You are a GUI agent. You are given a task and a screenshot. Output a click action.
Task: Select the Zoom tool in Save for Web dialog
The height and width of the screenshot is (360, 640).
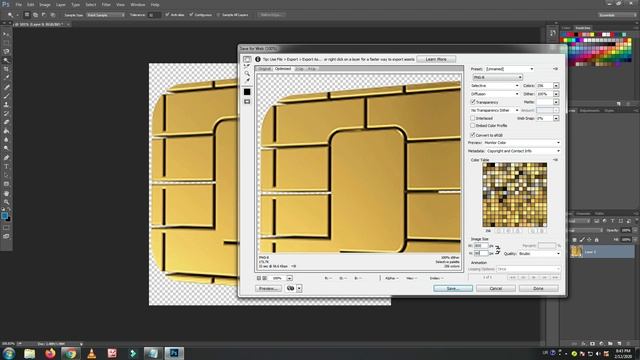click(247, 73)
